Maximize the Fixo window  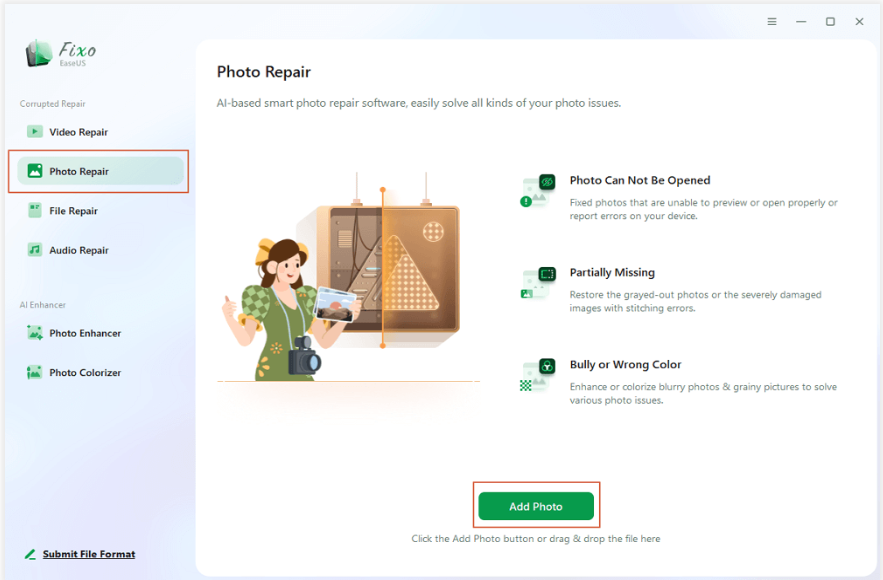point(830,21)
